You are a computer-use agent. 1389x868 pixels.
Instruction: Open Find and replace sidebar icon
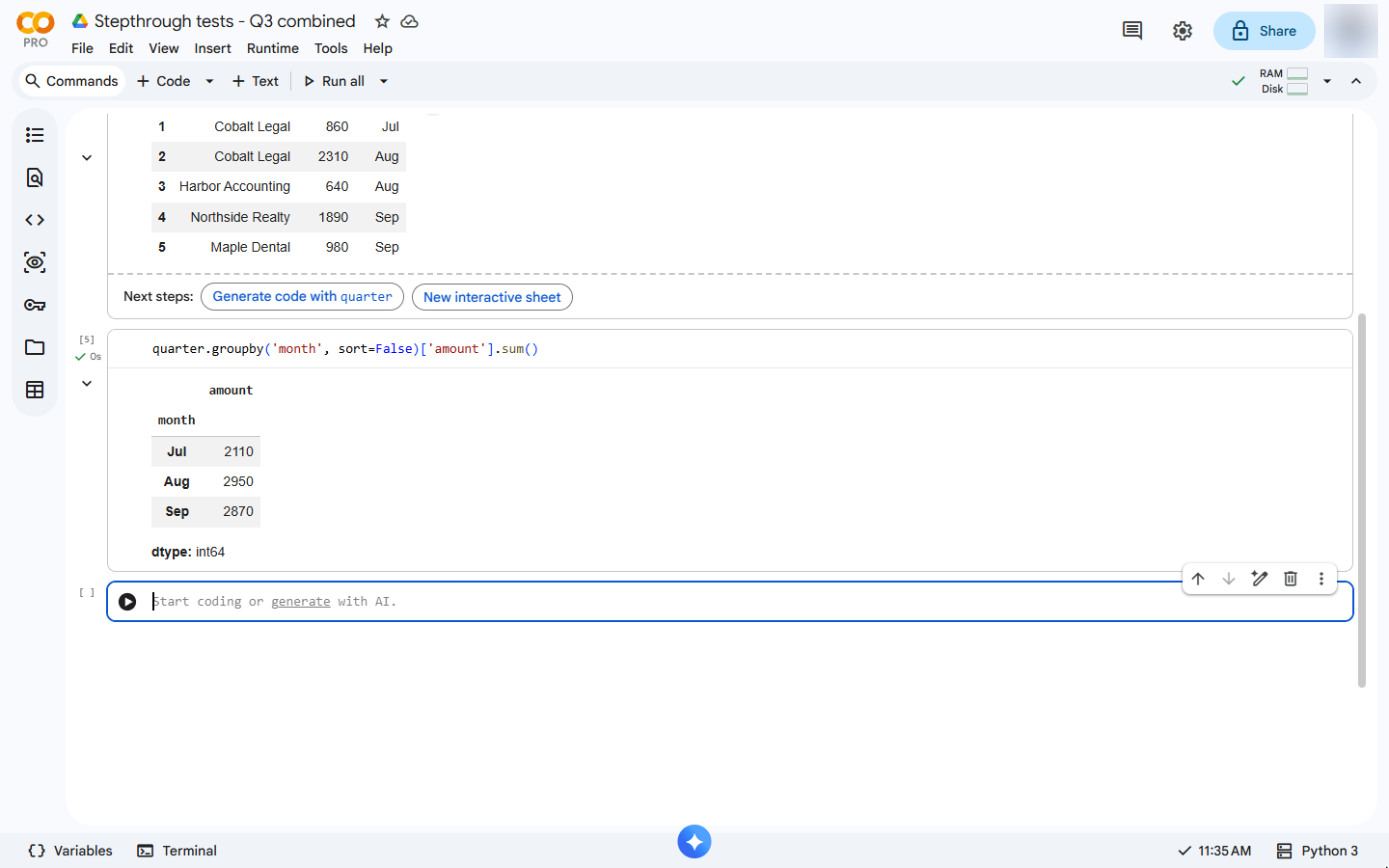(35, 178)
